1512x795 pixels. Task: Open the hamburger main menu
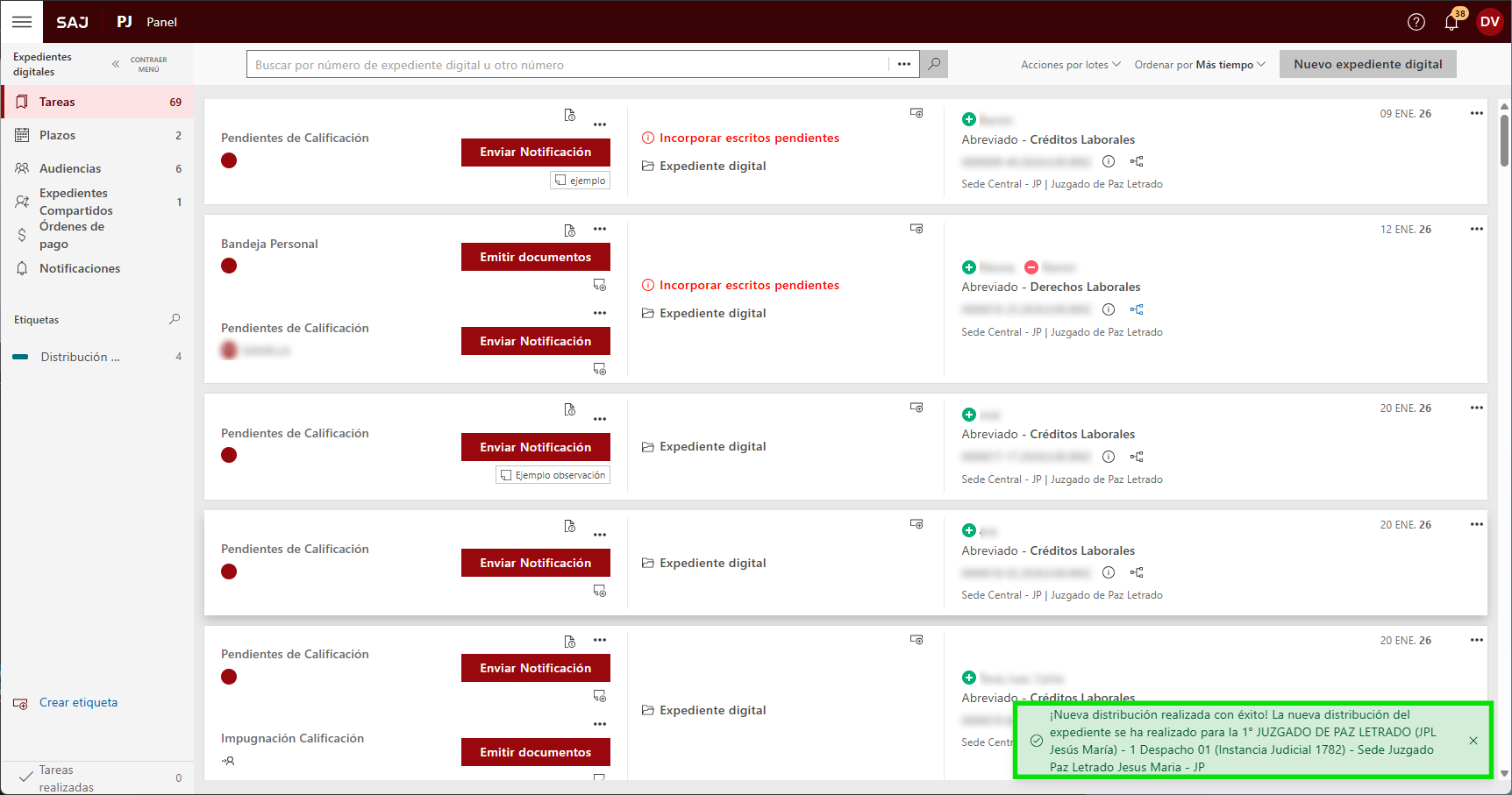[22, 22]
